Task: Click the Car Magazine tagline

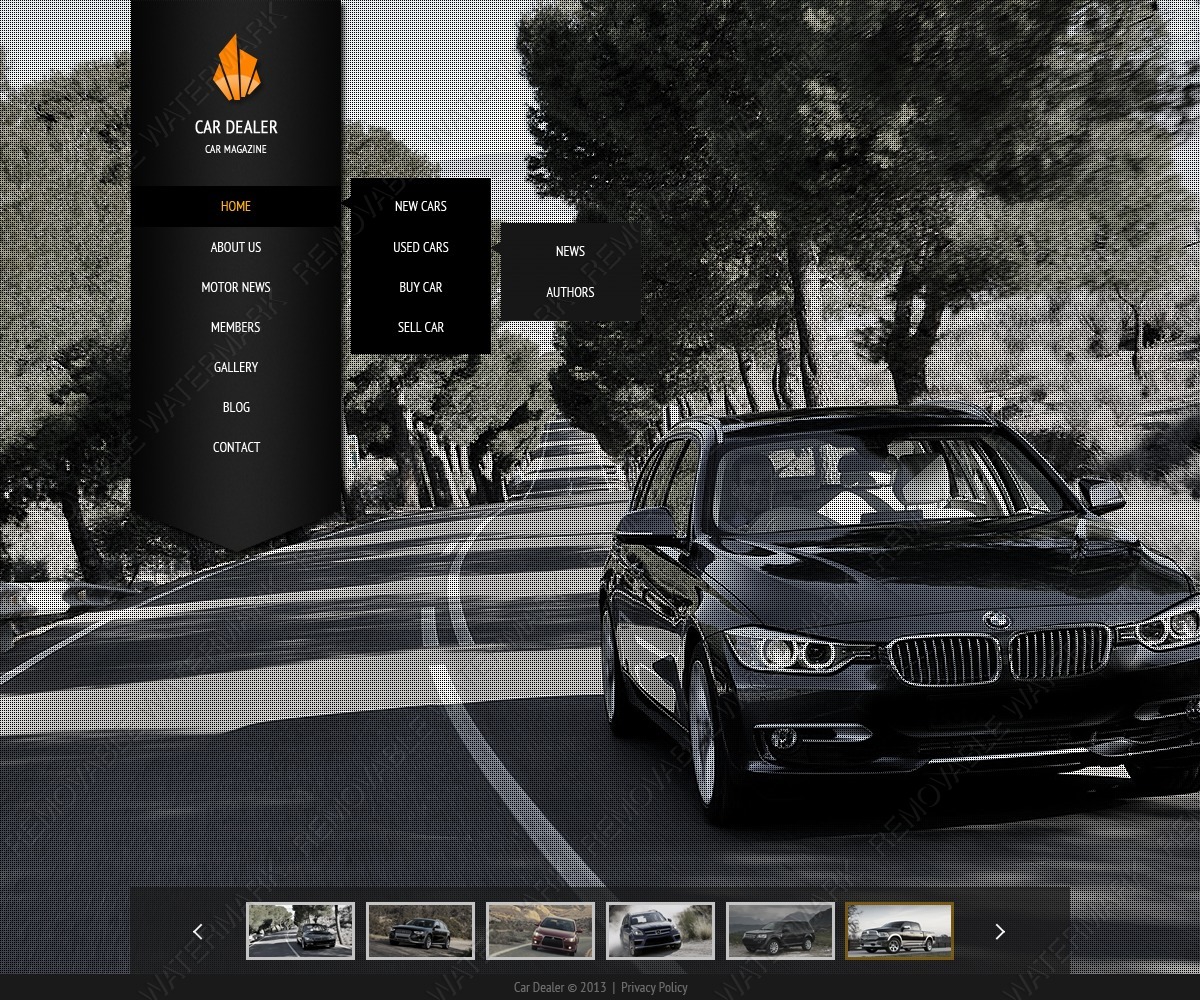Action: click(x=236, y=149)
